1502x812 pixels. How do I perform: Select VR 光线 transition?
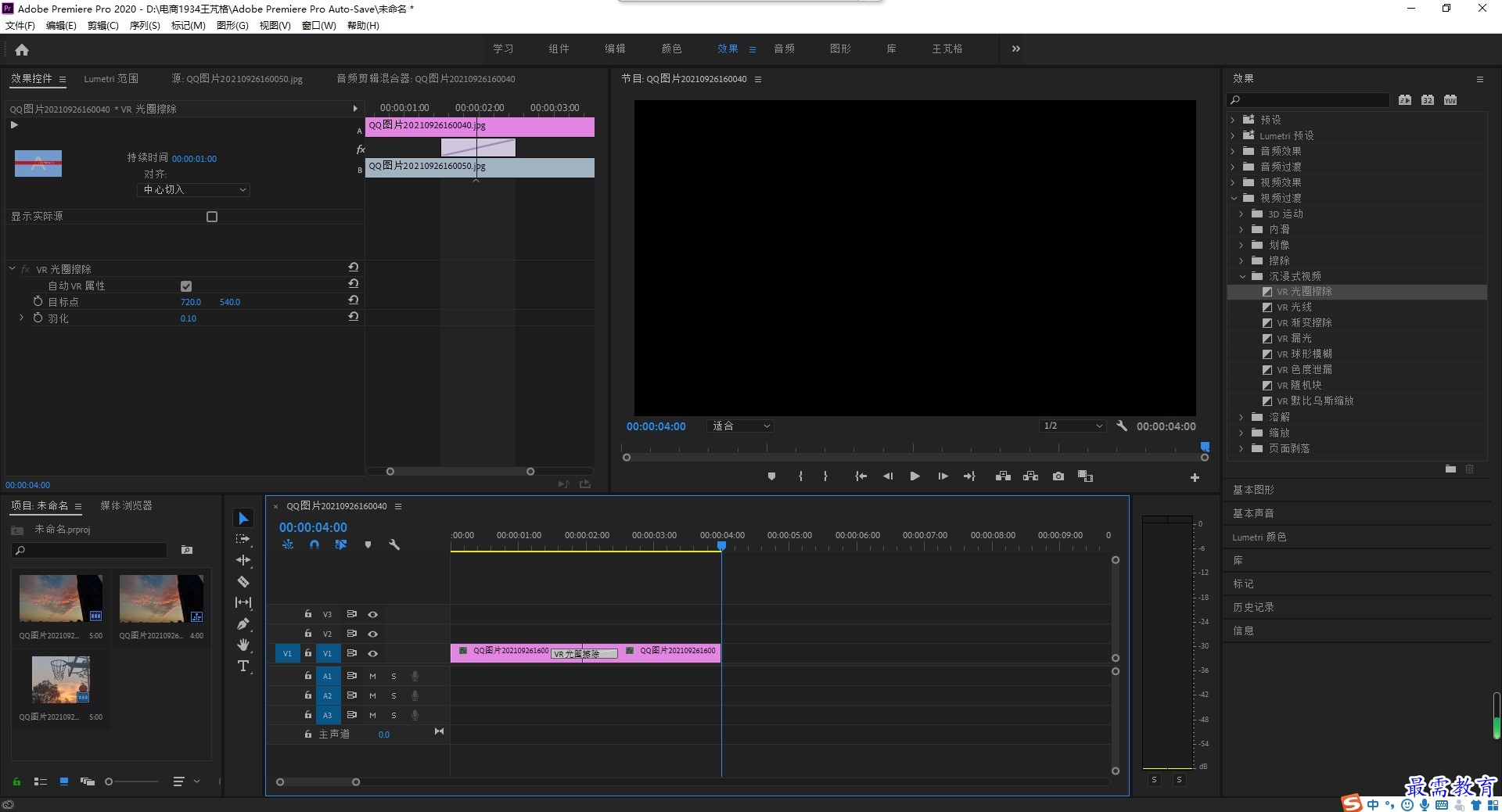point(1294,307)
